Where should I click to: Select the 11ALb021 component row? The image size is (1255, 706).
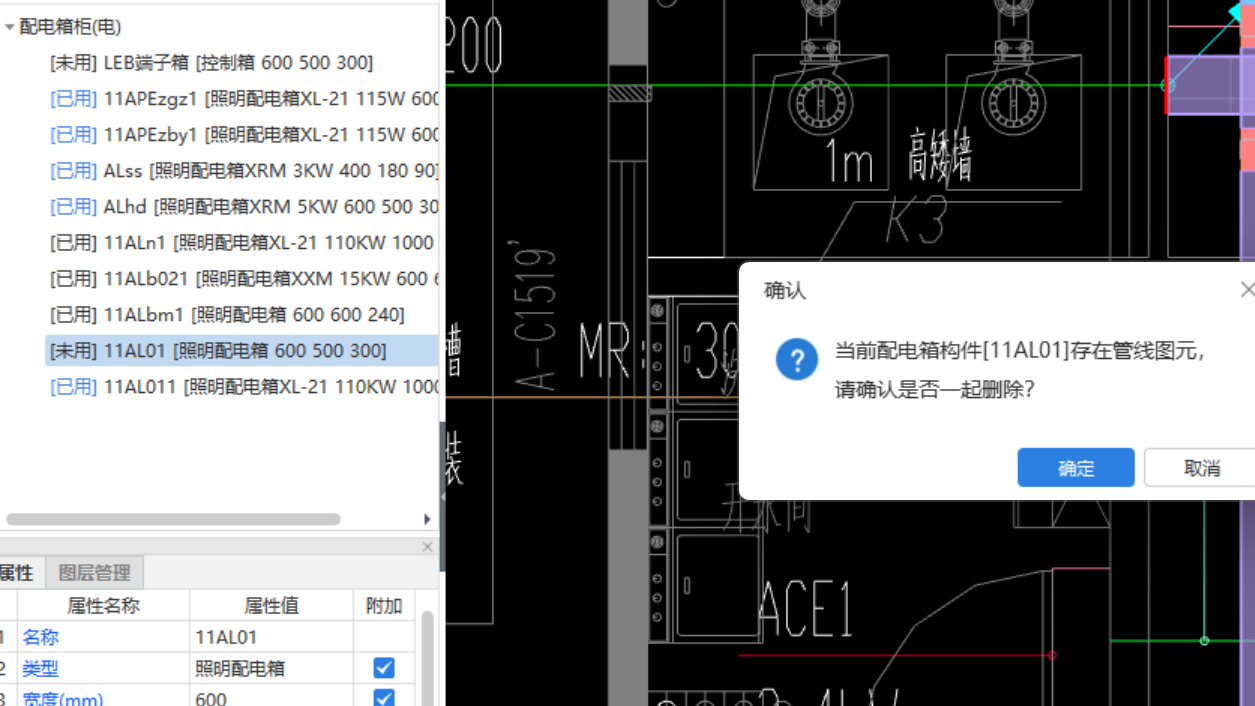242,279
